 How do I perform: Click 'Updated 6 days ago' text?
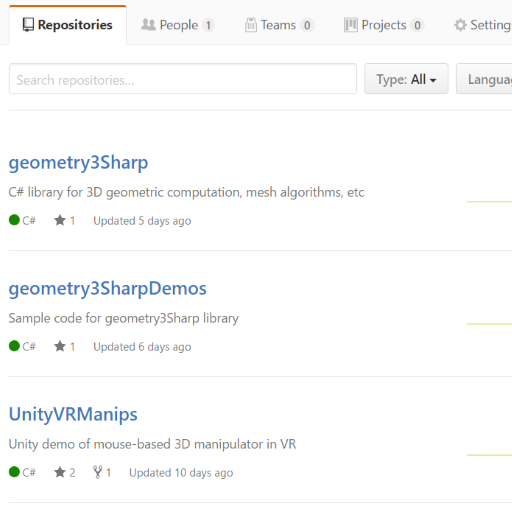coord(142,347)
